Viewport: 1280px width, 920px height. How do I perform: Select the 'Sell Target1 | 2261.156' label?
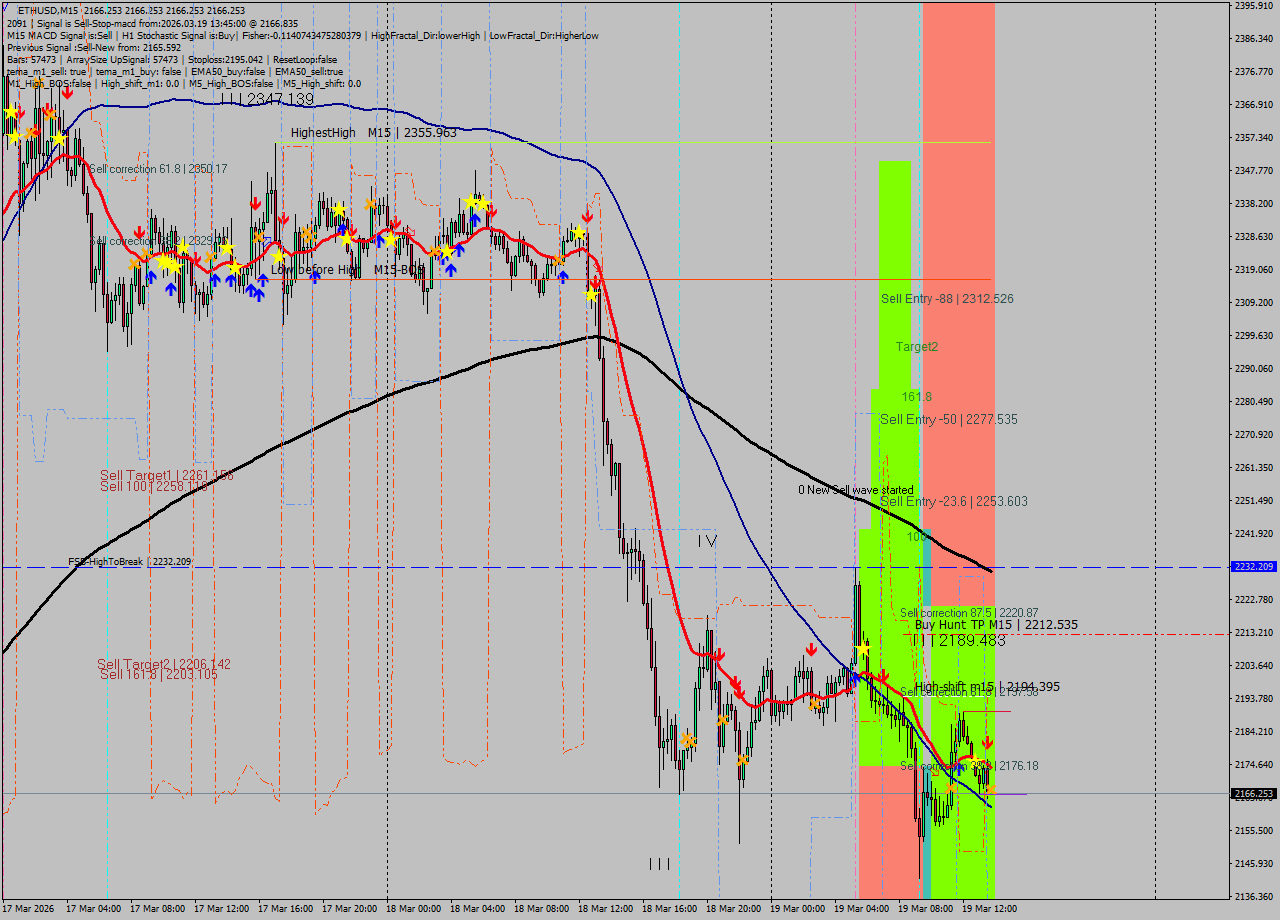point(166,475)
